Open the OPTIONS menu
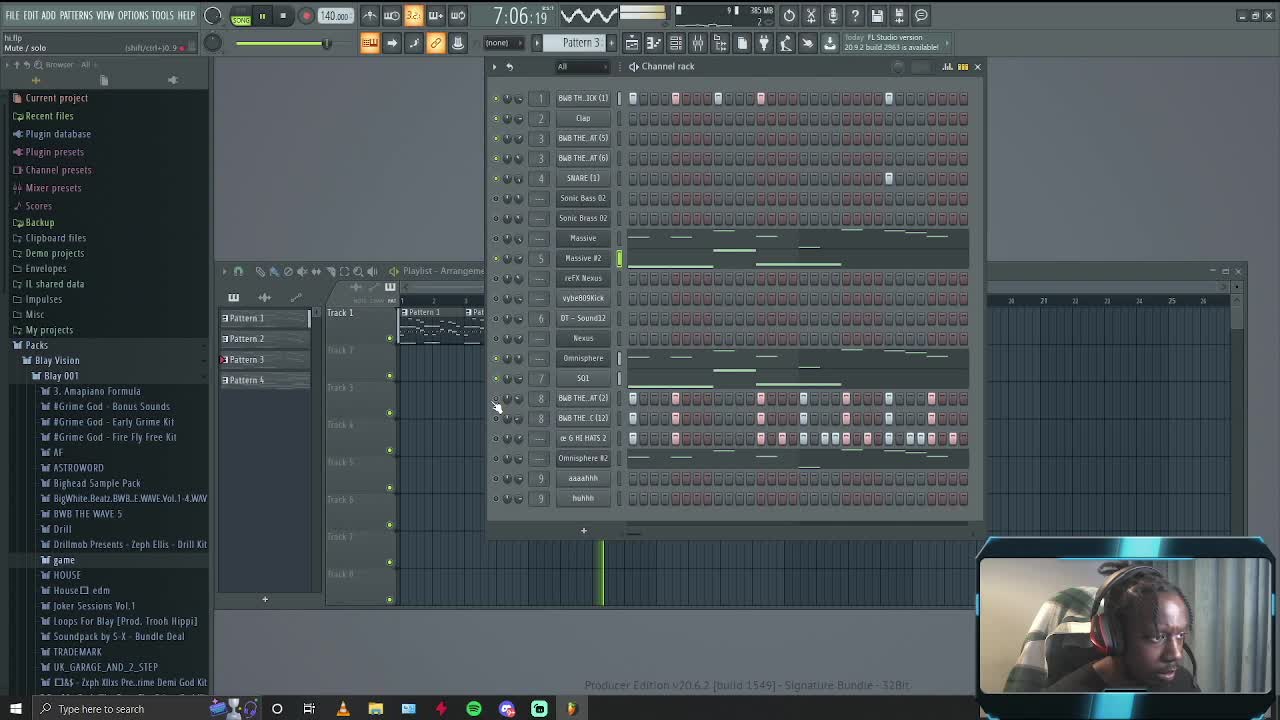 [132, 15]
